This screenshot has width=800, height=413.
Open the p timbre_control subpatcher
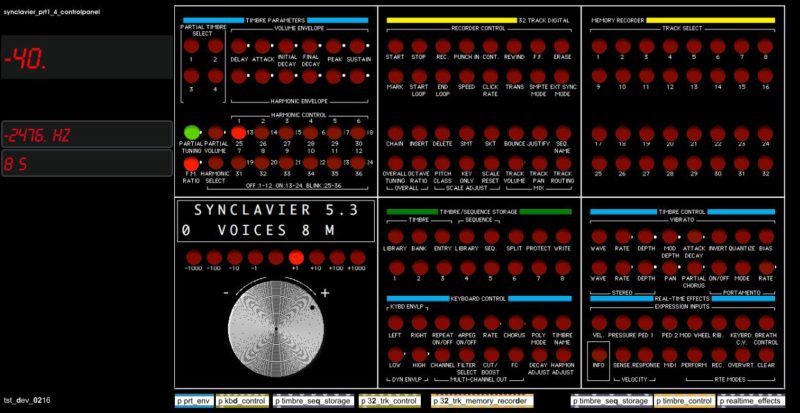pyautogui.click(x=684, y=401)
